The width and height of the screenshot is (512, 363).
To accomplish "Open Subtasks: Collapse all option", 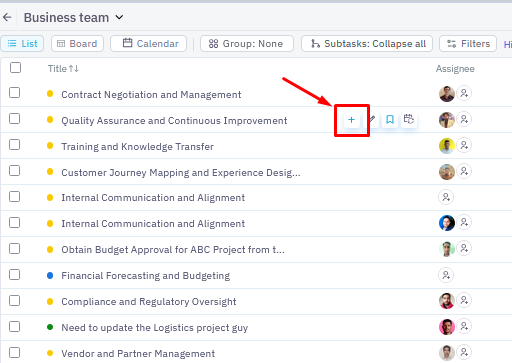I will click(367, 44).
